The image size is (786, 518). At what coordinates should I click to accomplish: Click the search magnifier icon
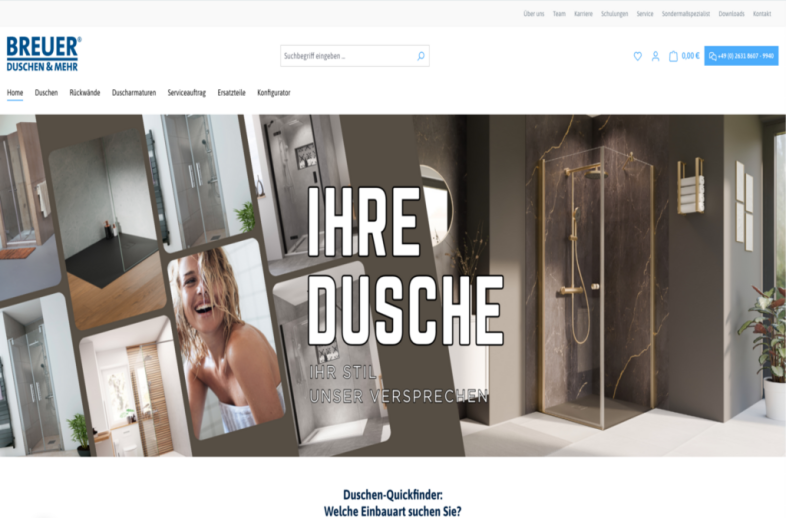point(421,56)
